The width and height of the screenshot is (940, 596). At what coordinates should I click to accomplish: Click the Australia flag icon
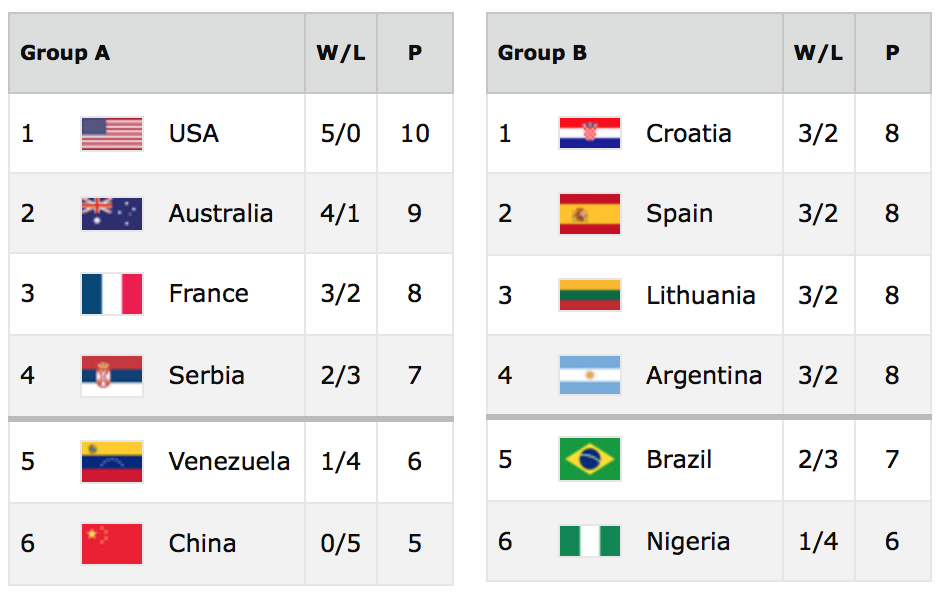pos(112,214)
